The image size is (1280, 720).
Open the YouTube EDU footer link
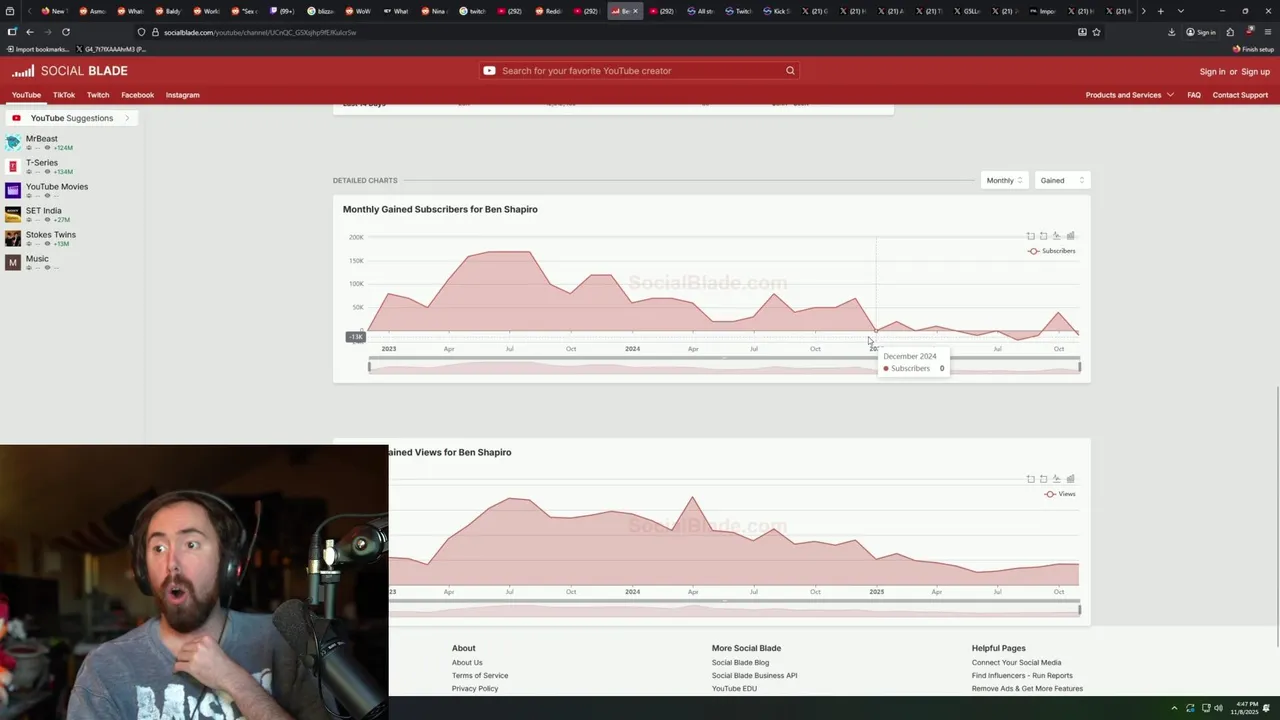coord(734,688)
